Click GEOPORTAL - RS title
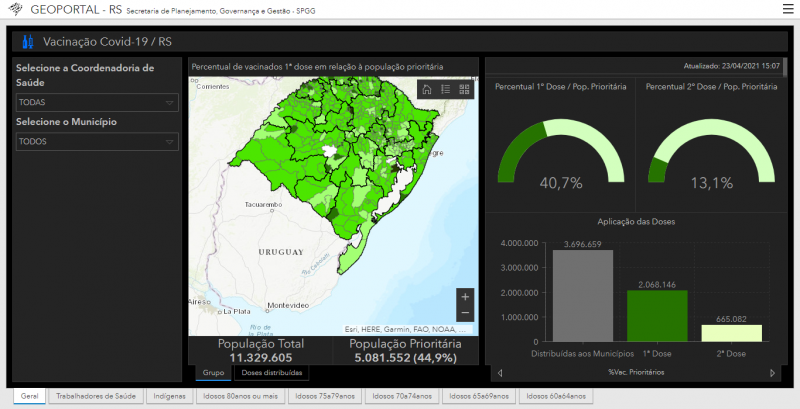Image resolution: width=800 pixels, height=409 pixels. 76,9
